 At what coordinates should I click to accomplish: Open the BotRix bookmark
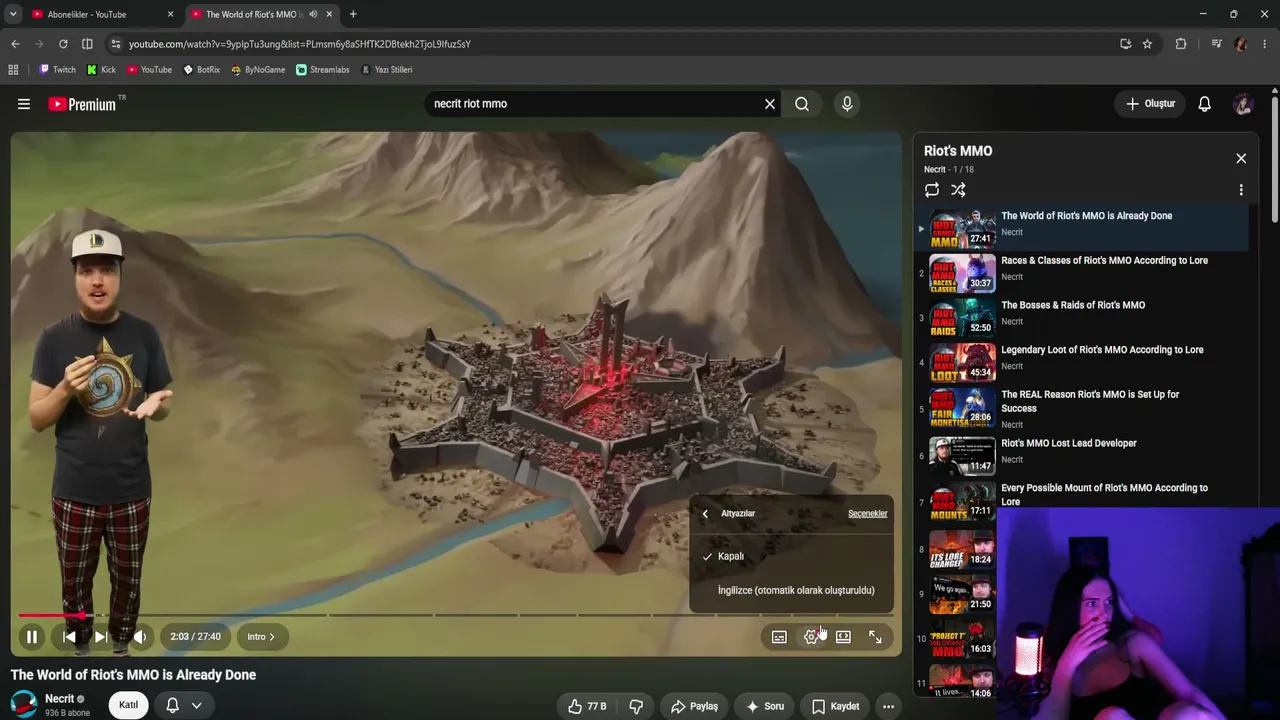pyautogui.click(x=201, y=70)
